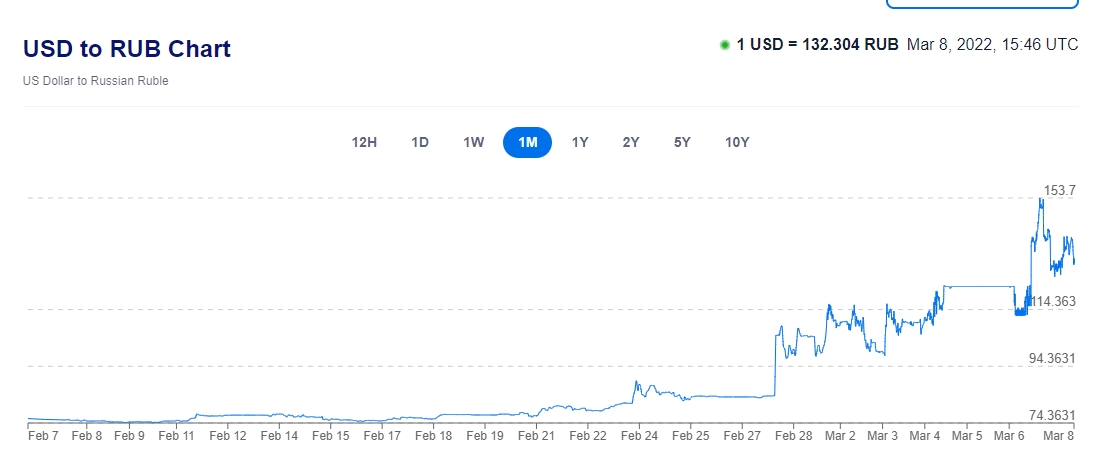Click the Feb 24 date tick
The height and width of the screenshot is (467, 1103).
639,435
